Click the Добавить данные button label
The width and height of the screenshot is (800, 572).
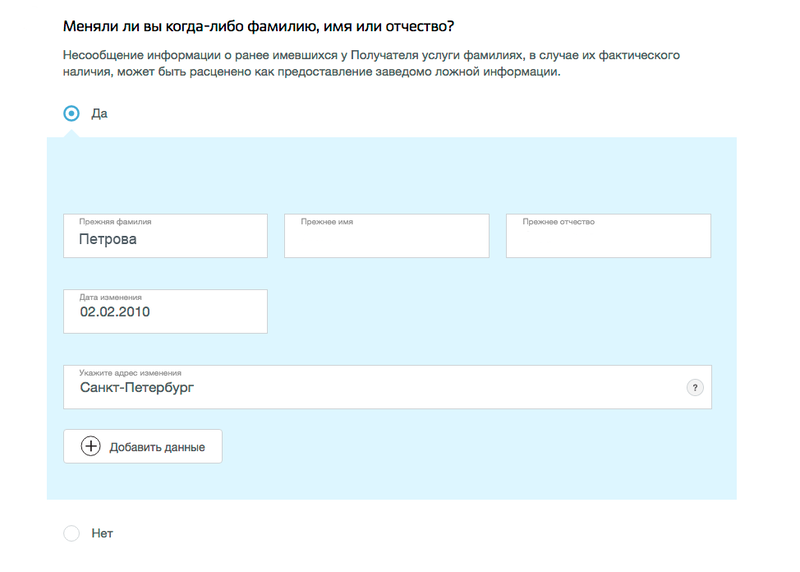157,447
